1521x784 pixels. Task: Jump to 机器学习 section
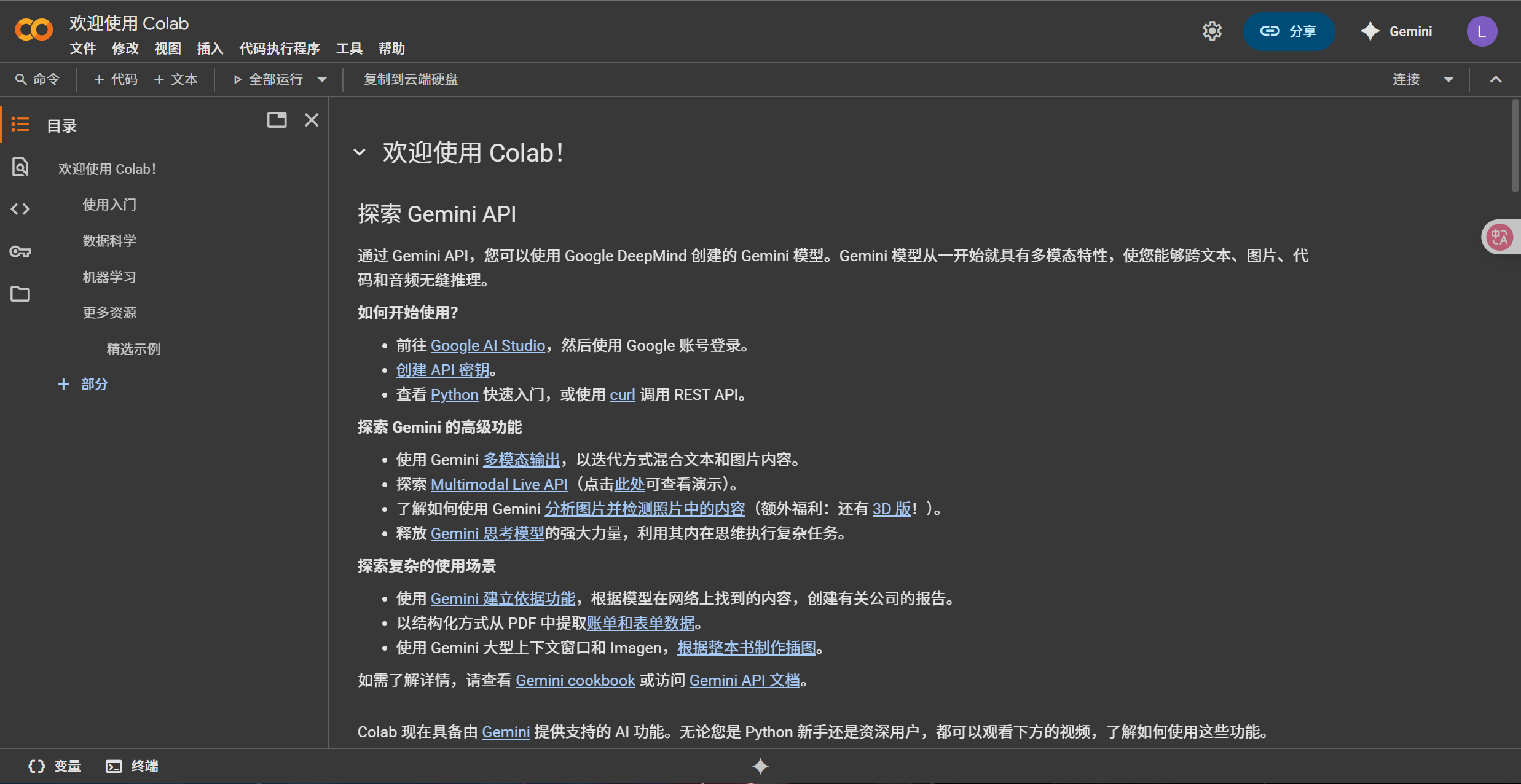pyautogui.click(x=109, y=277)
